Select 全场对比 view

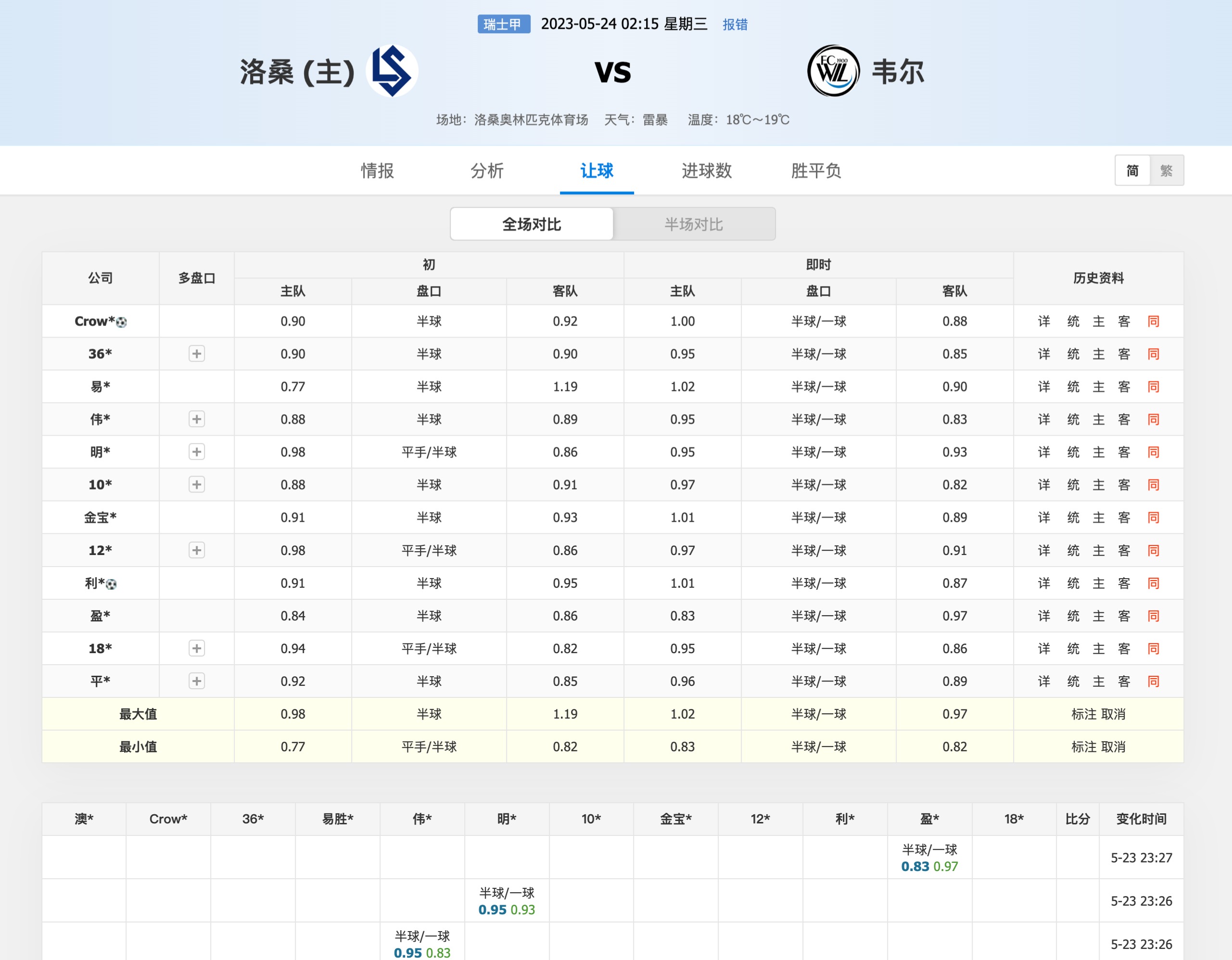[x=532, y=224]
